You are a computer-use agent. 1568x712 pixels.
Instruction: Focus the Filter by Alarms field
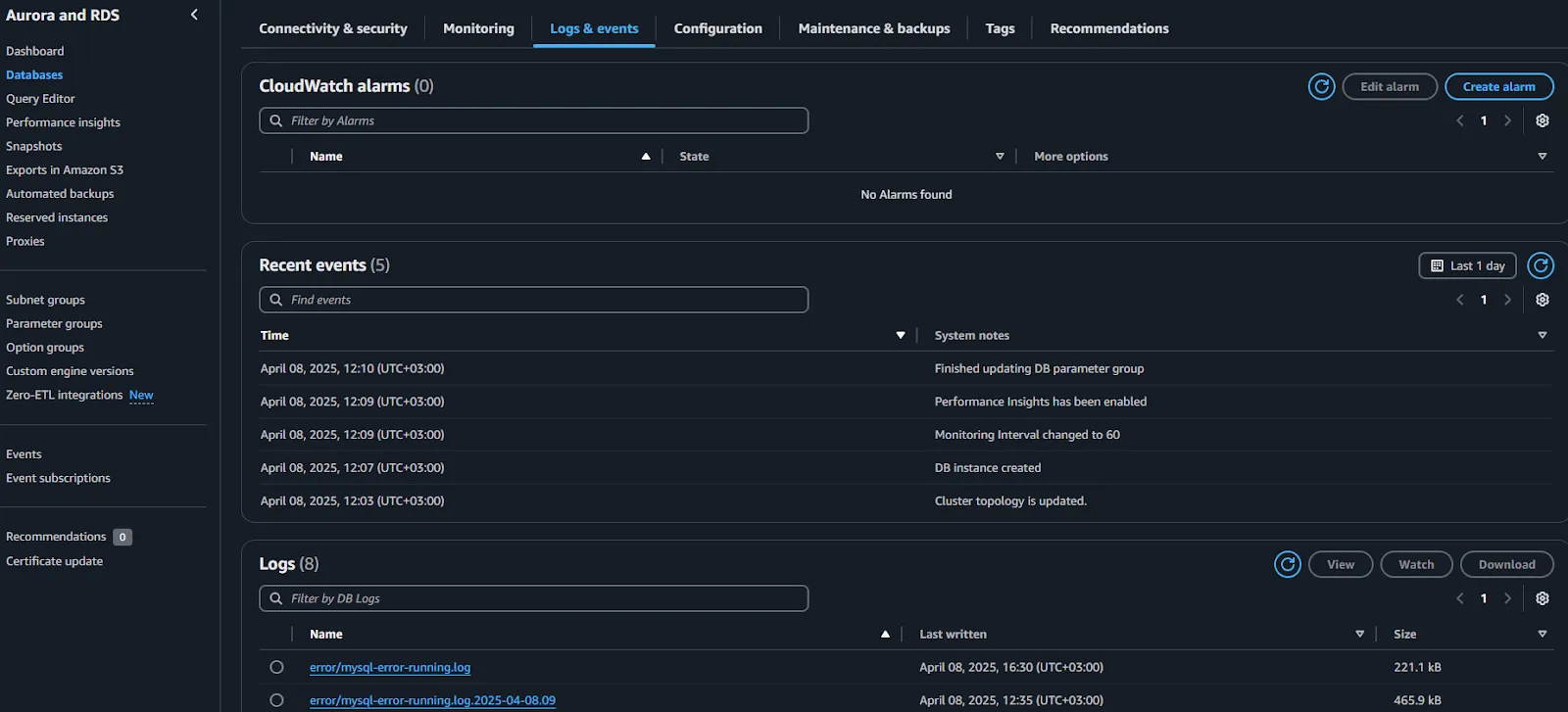coord(534,120)
